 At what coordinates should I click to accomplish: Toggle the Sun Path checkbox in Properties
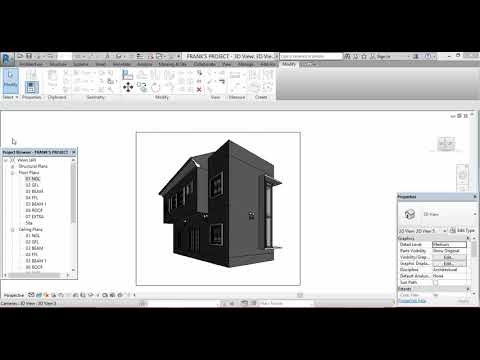(435, 283)
